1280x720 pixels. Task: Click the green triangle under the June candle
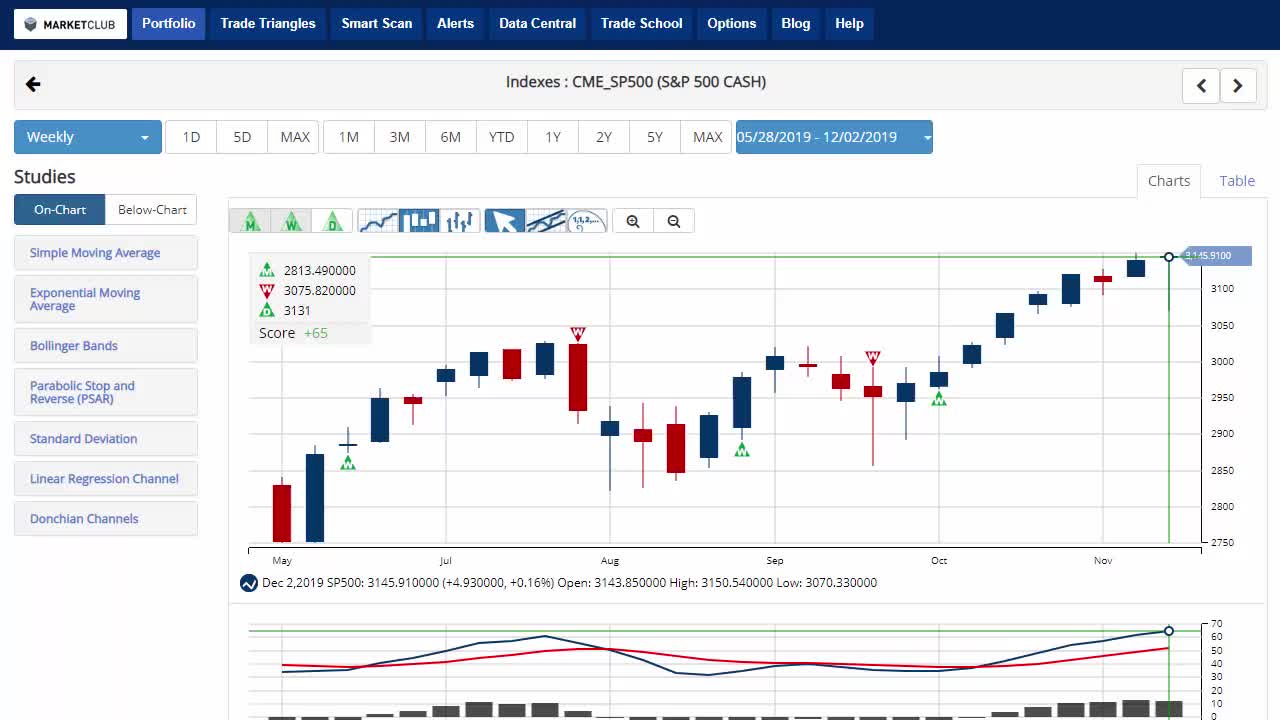click(348, 462)
